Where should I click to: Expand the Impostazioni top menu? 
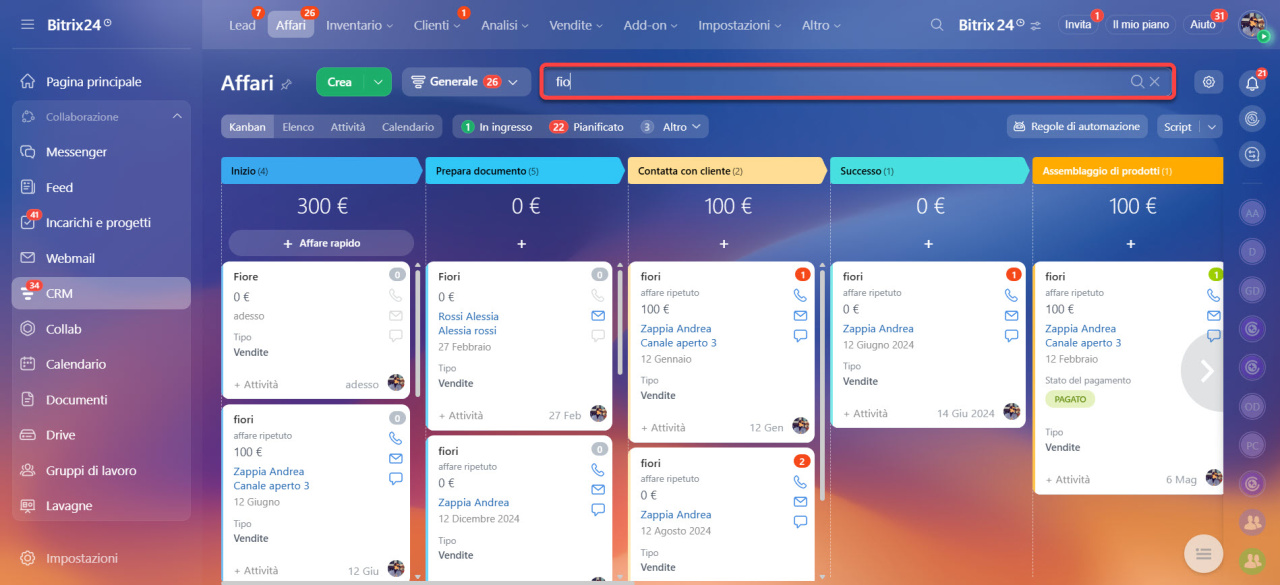pyautogui.click(x=741, y=25)
